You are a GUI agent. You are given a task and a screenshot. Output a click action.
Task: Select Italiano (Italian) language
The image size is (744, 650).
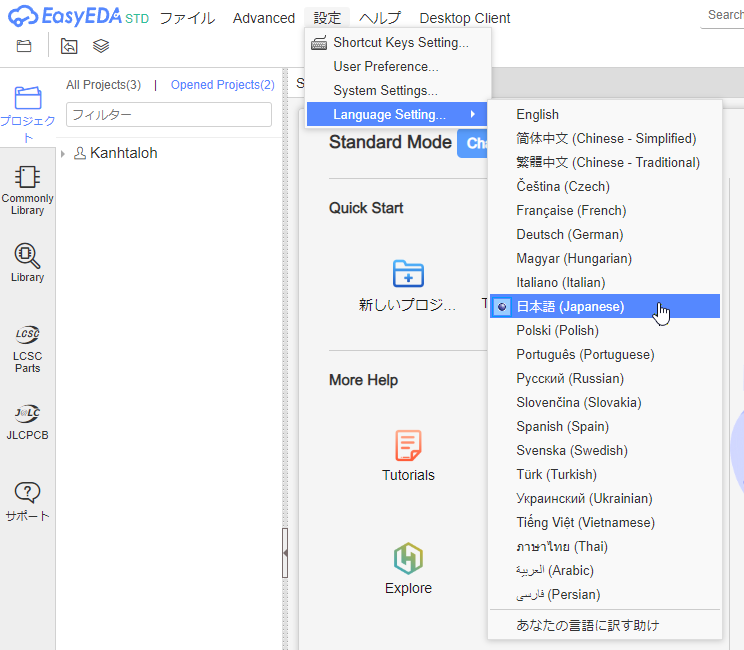[604, 282]
